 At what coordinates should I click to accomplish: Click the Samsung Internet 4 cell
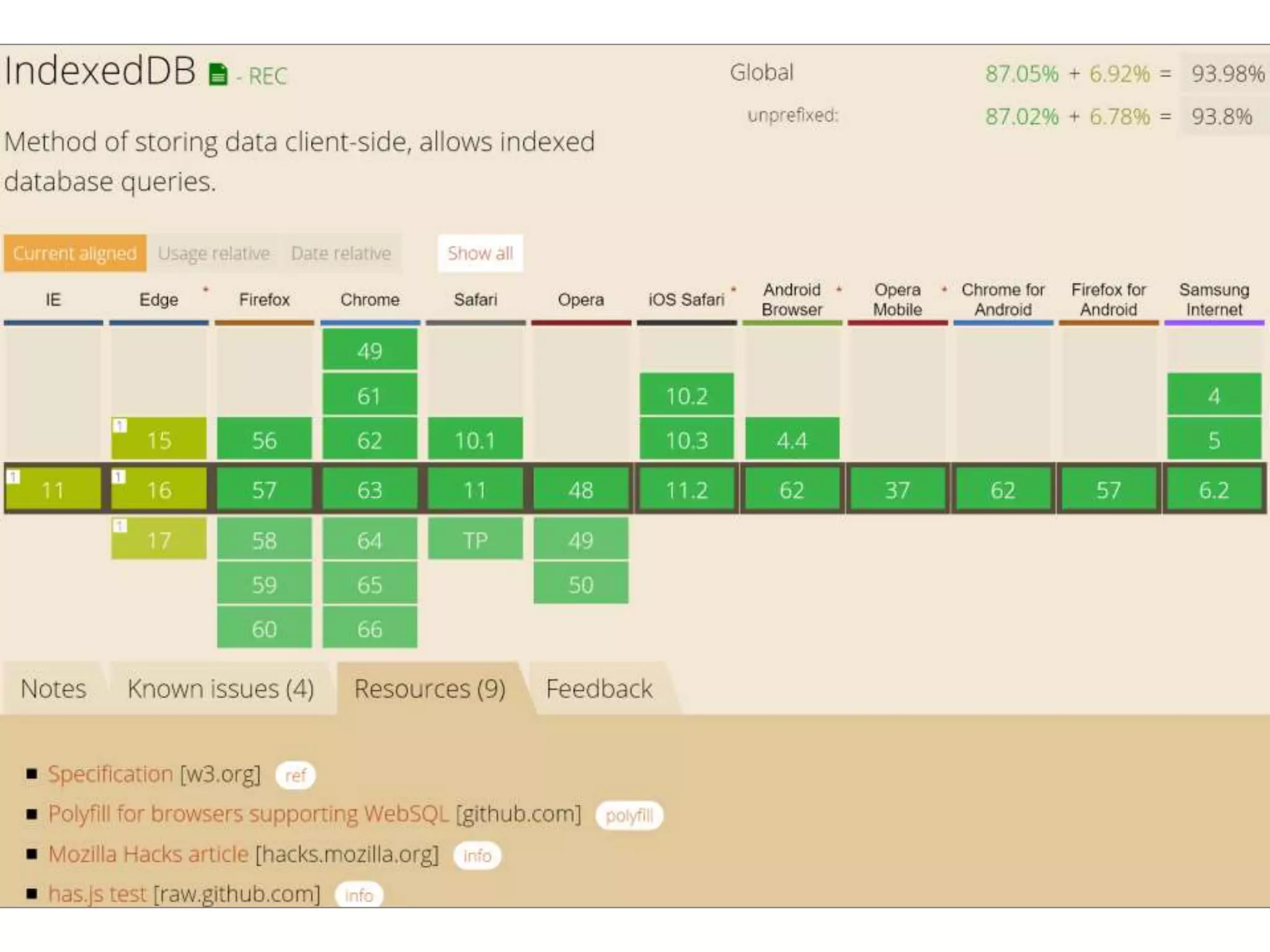tap(1214, 395)
